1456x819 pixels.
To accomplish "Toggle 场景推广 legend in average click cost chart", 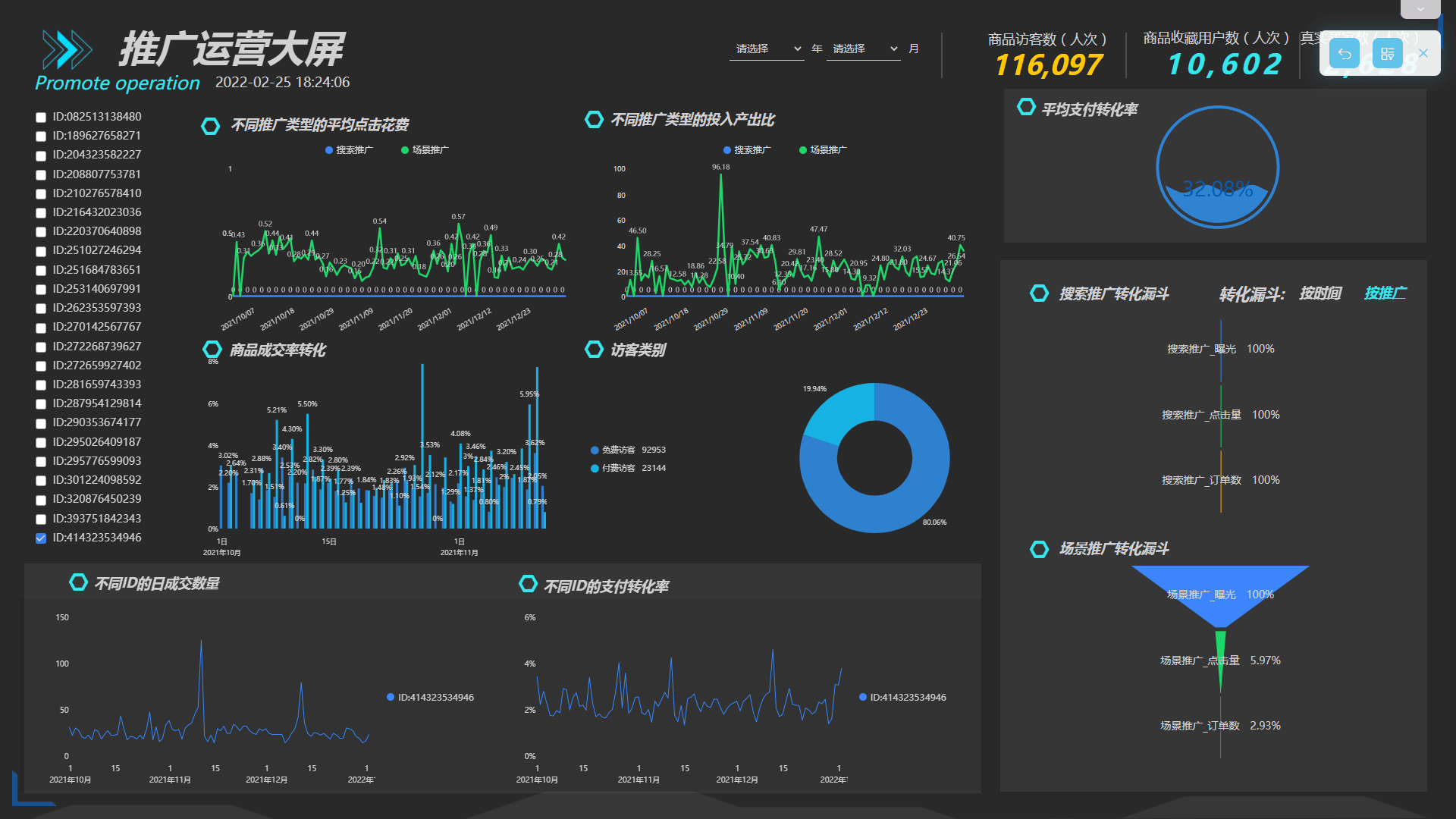I will tap(425, 150).
